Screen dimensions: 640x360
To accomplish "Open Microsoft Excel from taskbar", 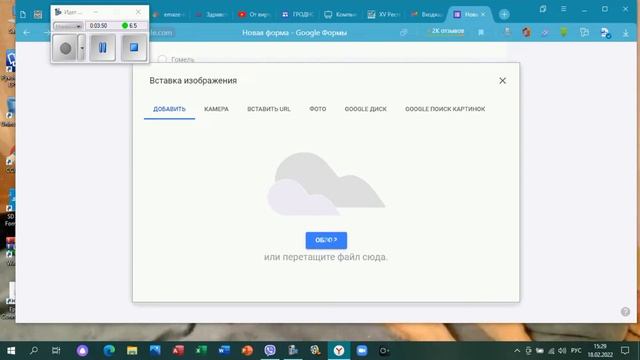I will 201,351.
